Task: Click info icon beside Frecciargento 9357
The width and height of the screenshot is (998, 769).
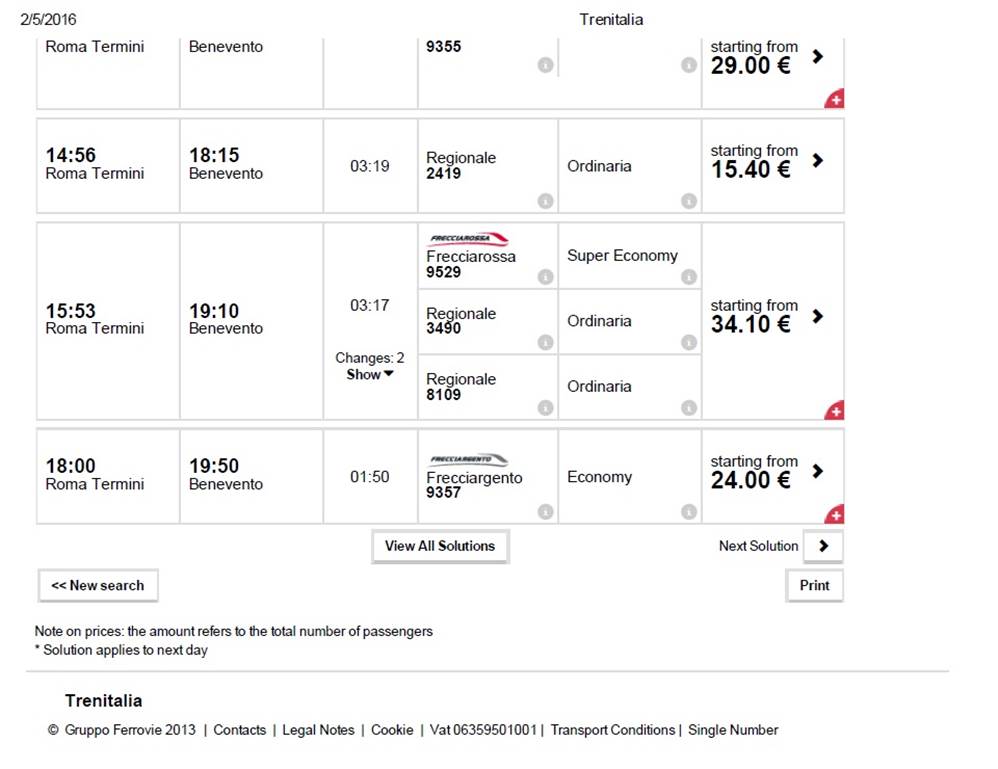Action: [545, 511]
